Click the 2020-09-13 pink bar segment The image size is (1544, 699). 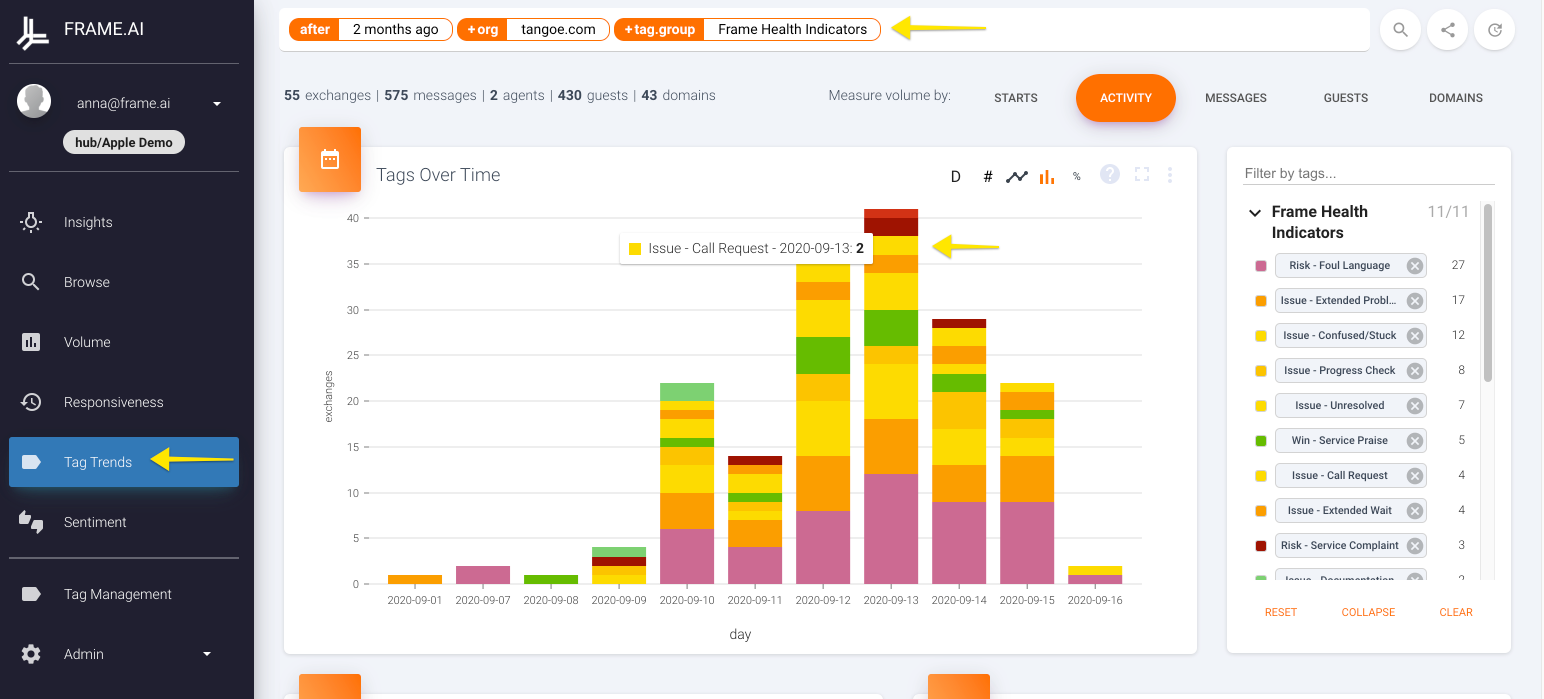891,529
